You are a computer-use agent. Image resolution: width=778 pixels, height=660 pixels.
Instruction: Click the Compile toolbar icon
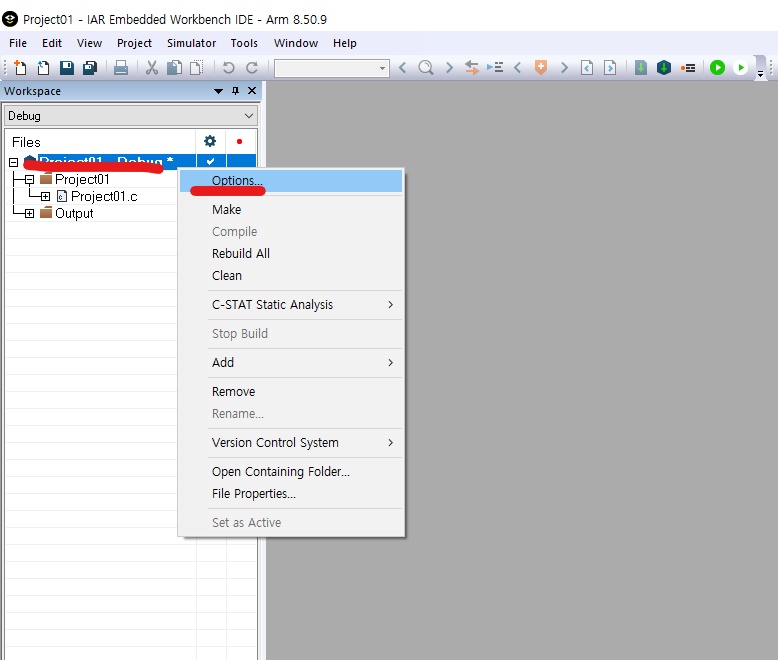(x=641, y=67)
